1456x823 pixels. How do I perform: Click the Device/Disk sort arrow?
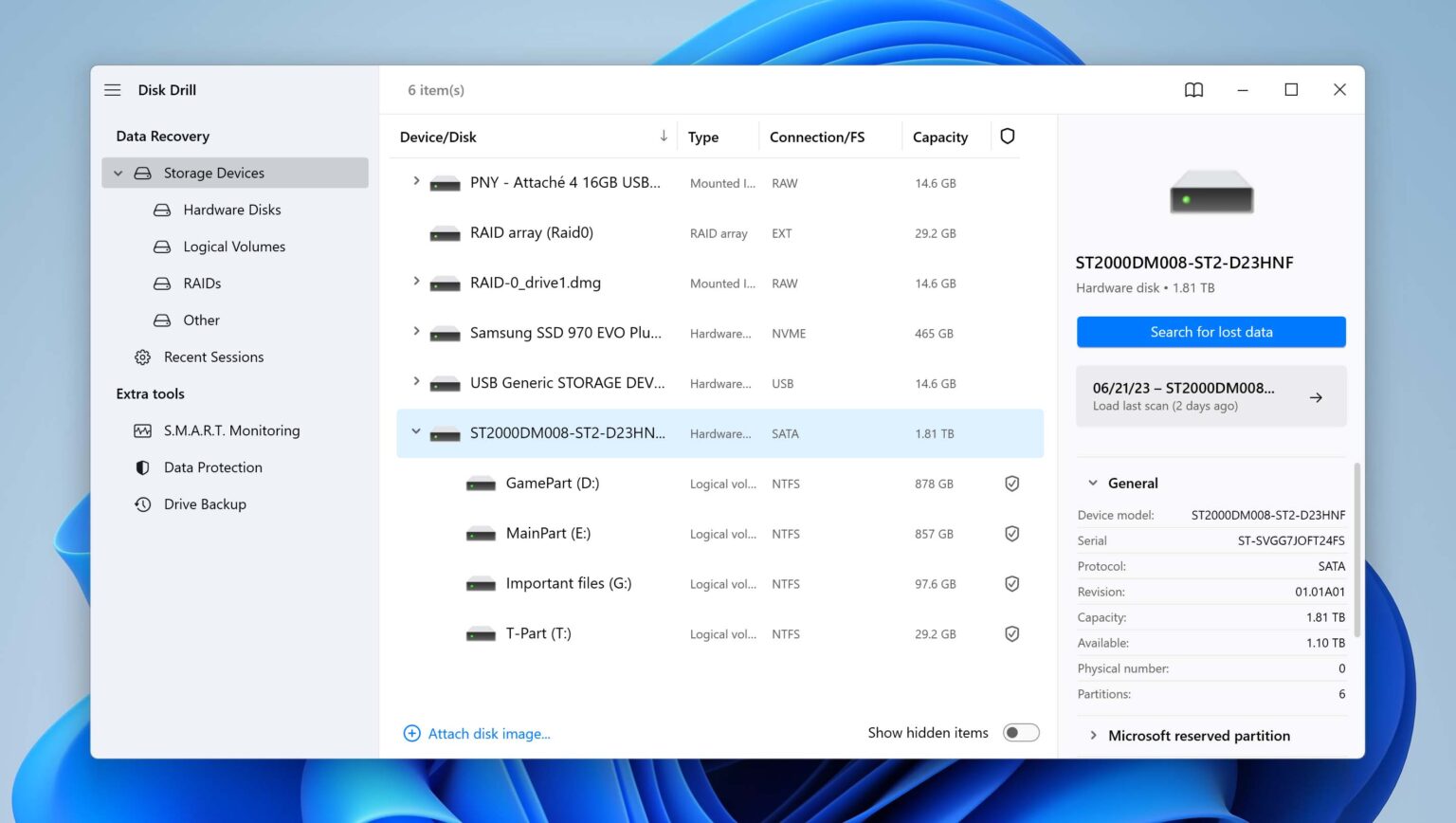point(664,136)
